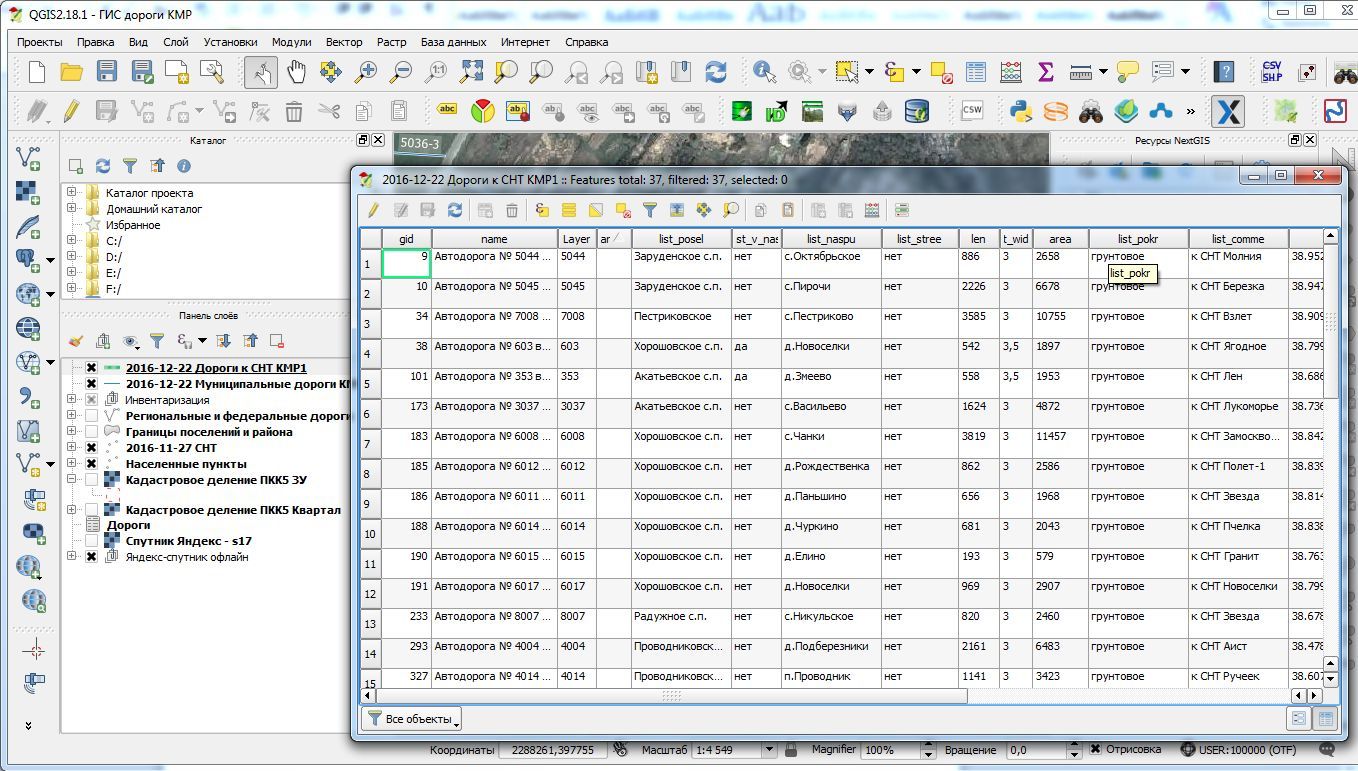Expand the Каталог проекта tree node
The width and height of the screenshot is (1358, 771).
pyautogui.click(x=72, y=192)
